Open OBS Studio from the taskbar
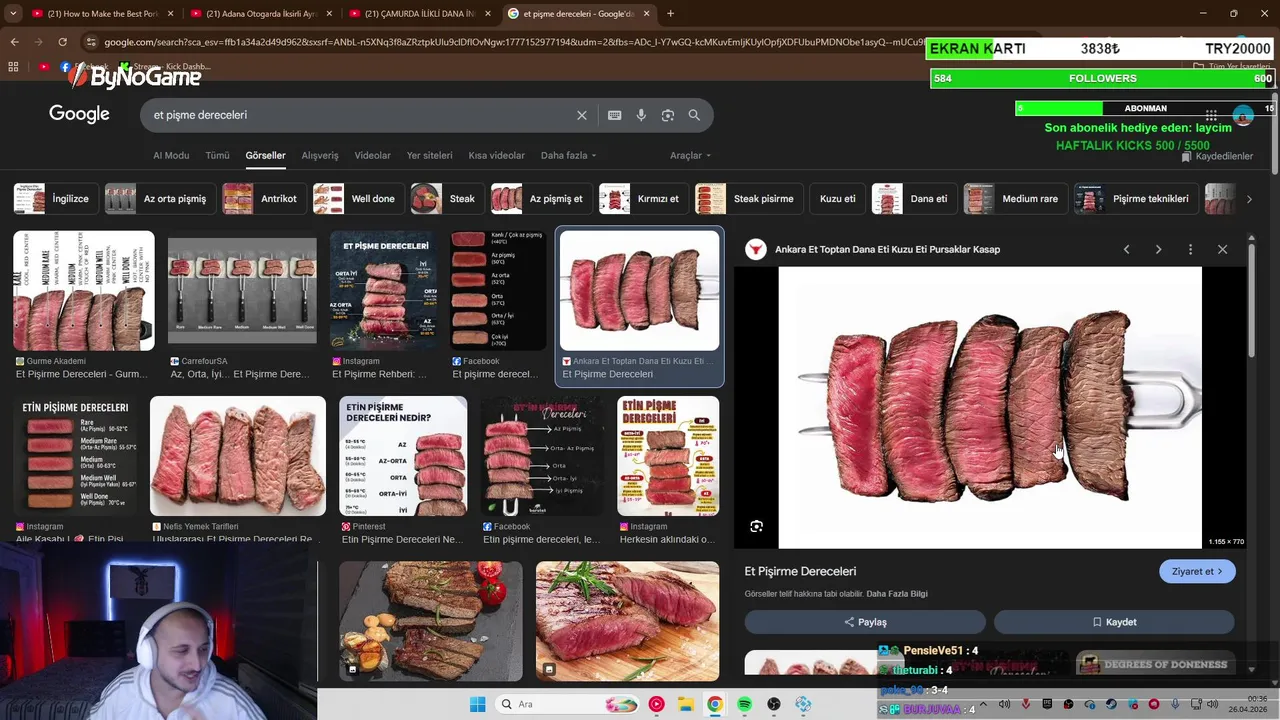The width and height of the screenshot is (1280, 720). (773, 704)
